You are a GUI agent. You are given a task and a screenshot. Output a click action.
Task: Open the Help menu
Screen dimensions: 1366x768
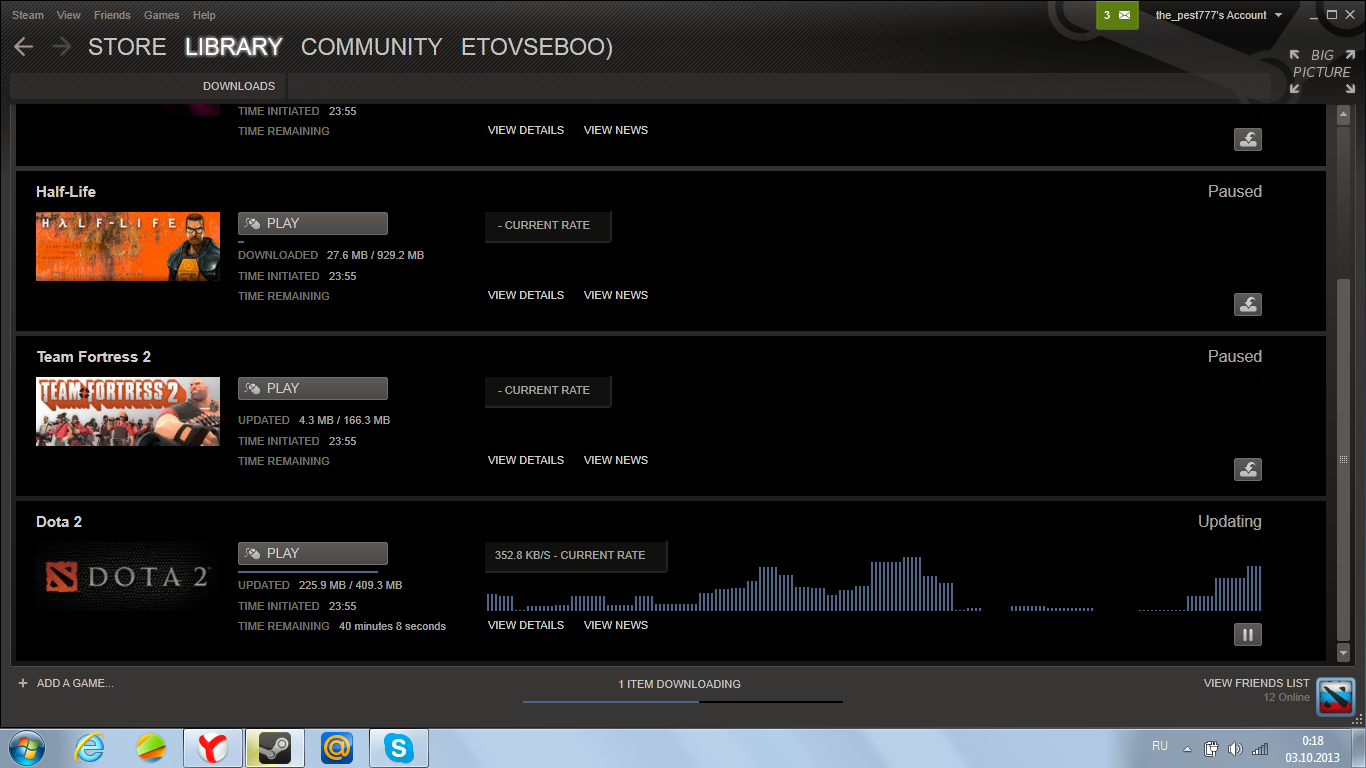[x=204, y=15]
